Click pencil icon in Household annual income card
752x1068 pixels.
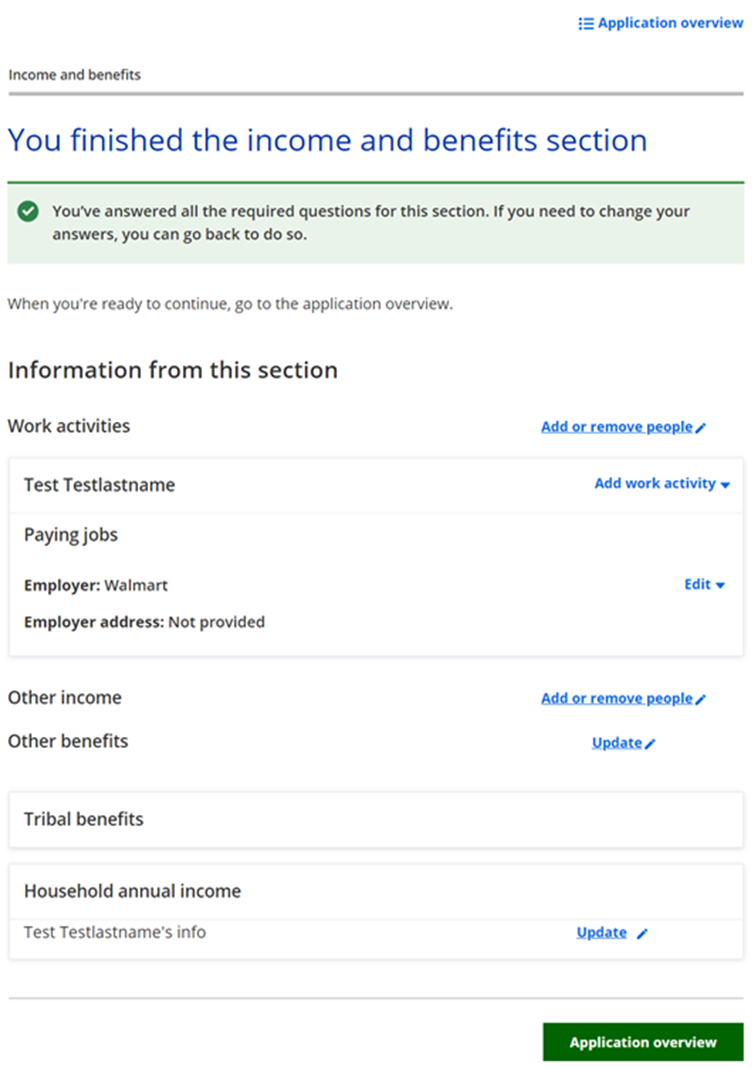pos(642,934)
